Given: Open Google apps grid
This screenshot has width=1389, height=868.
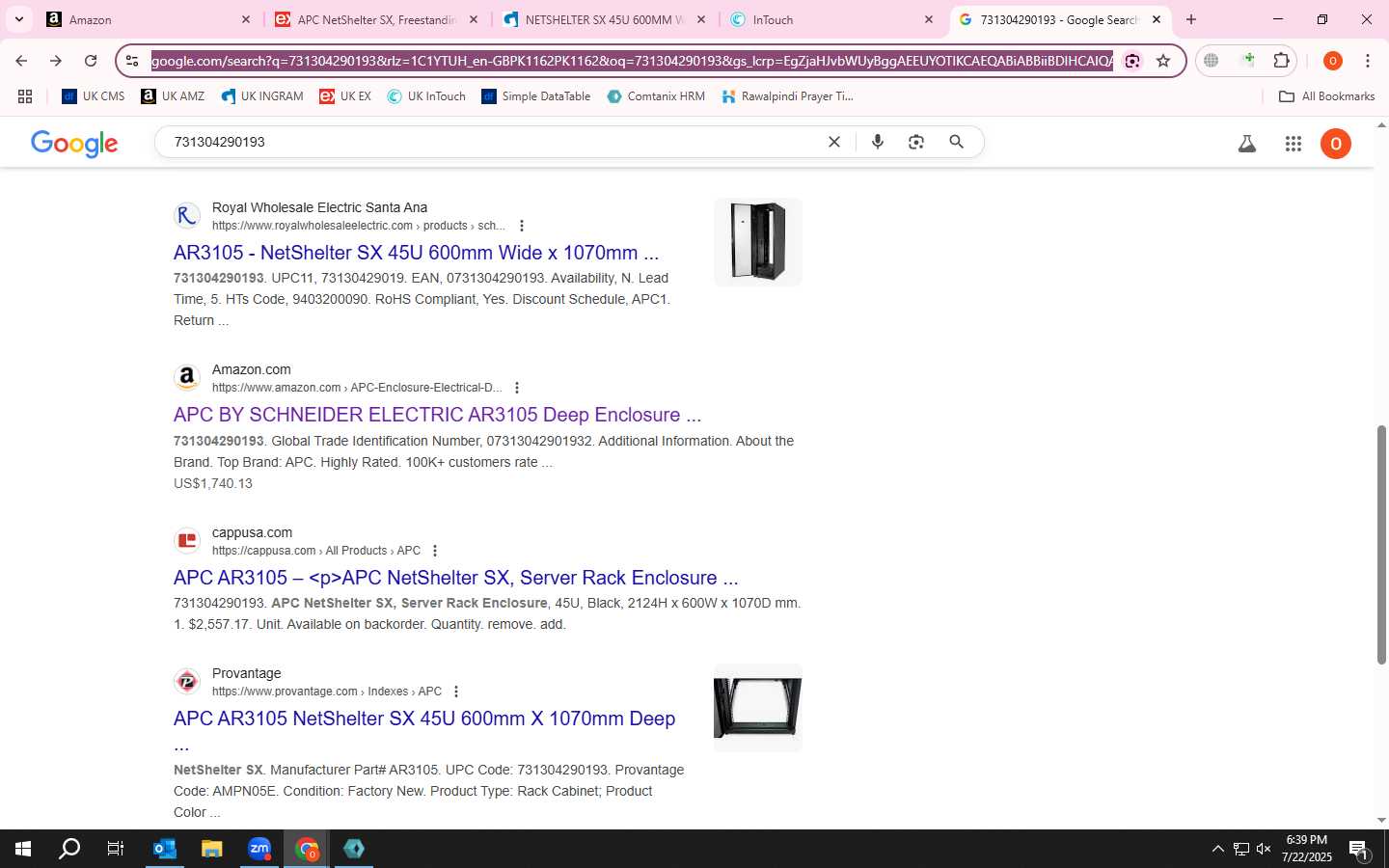Looking at the screenshot, I should pyautogui.click(x=1294, y=144).
